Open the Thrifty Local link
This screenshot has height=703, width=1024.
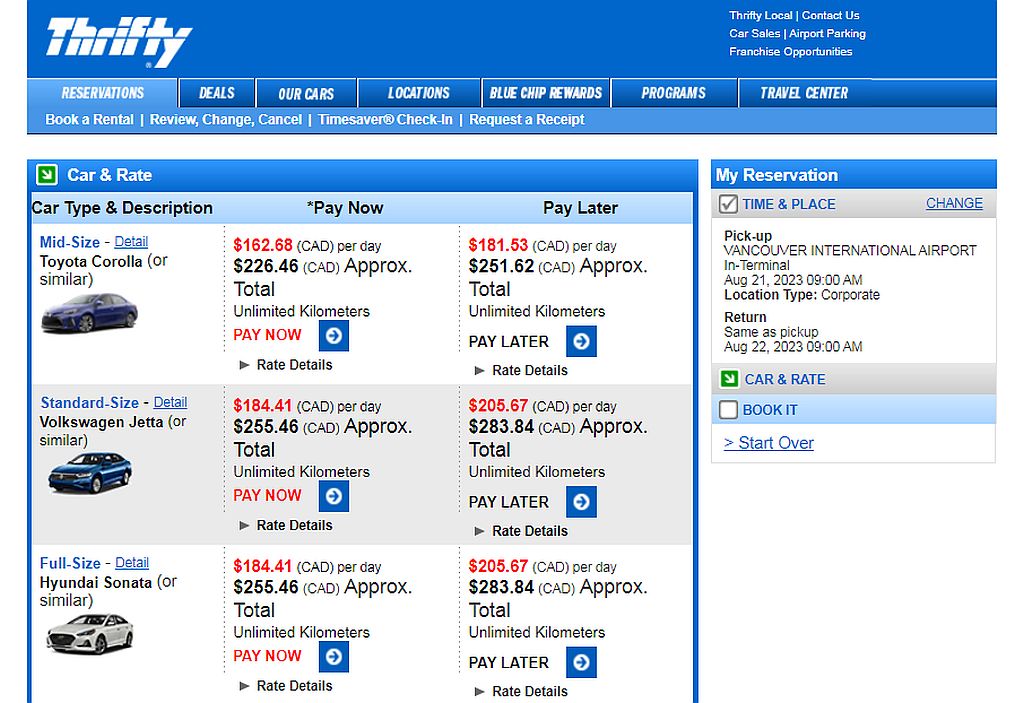click(760, 15)
